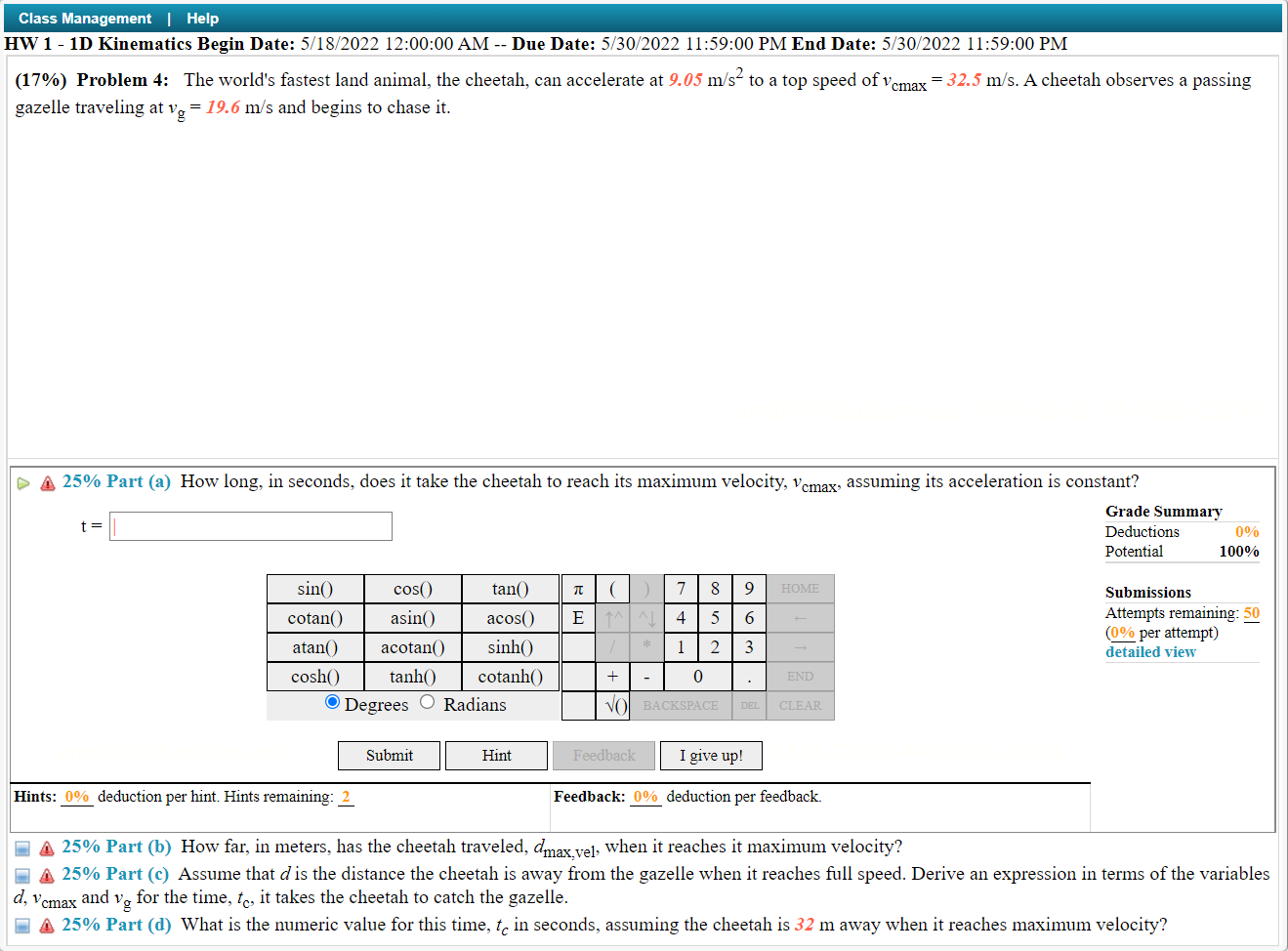This screenshot has height=951, width=1288.
Task: Expand the Part (d) question section
Action: click(x=21, y=925)
